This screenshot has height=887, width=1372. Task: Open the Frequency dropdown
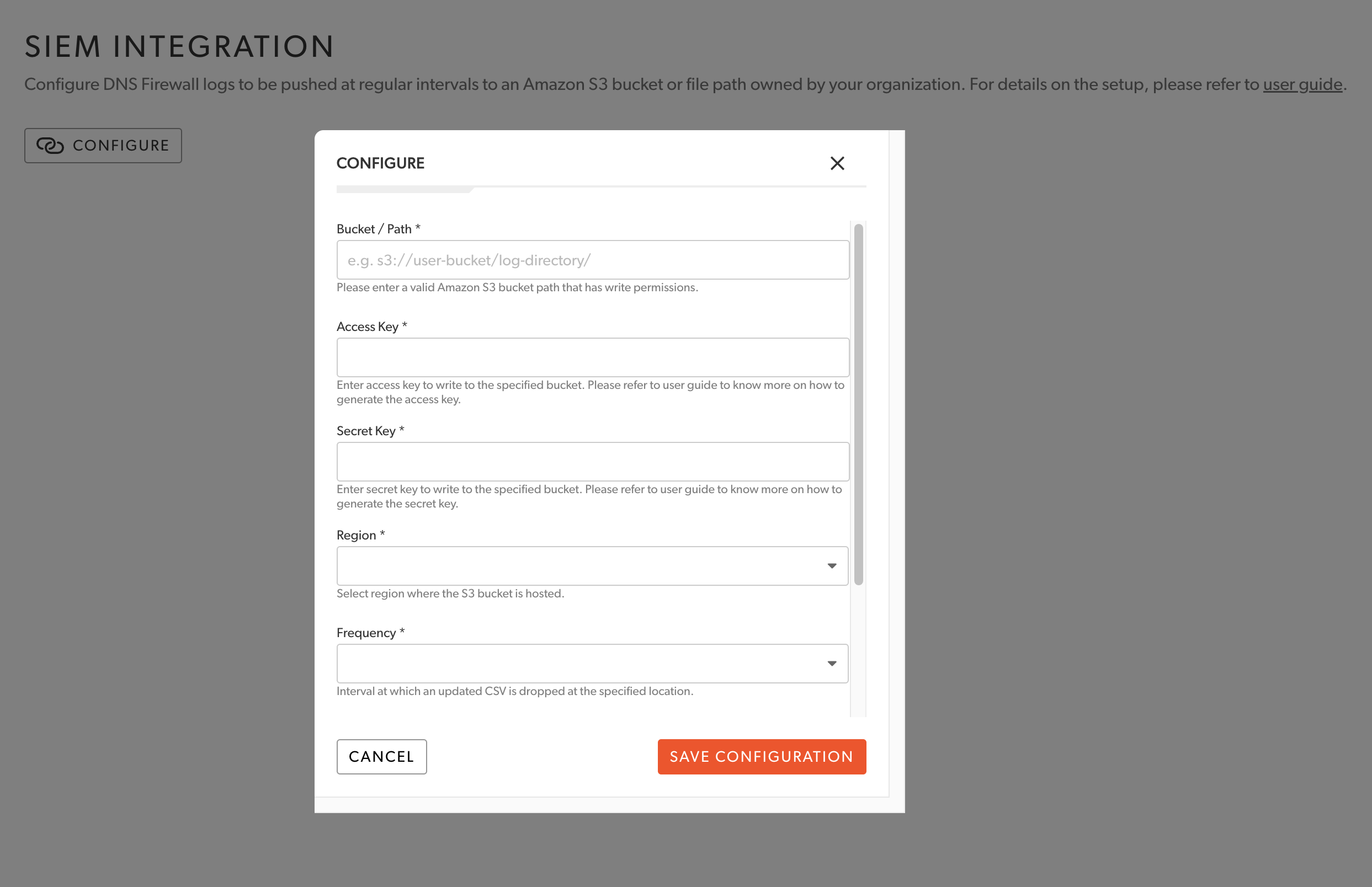pos(592,663)
